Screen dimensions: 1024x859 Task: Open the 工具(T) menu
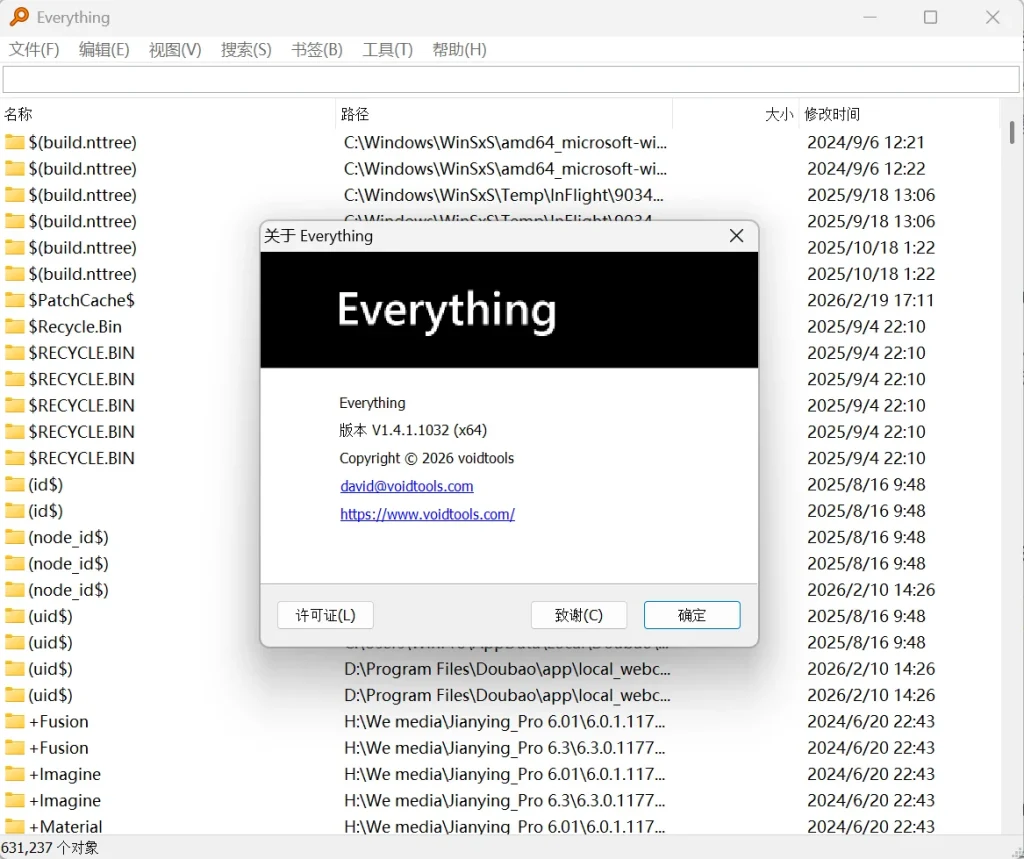coord(387,49)
